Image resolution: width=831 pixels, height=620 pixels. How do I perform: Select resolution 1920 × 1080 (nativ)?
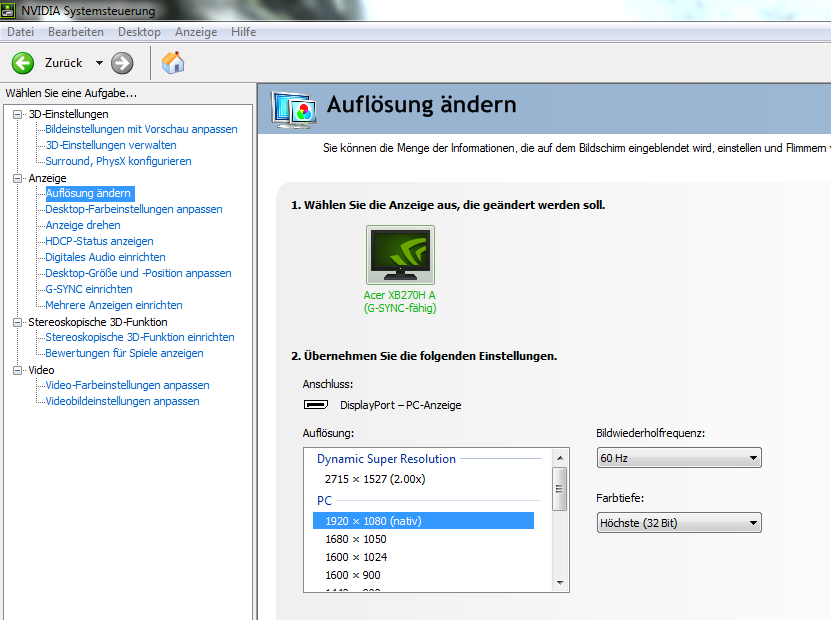(423, 521)
